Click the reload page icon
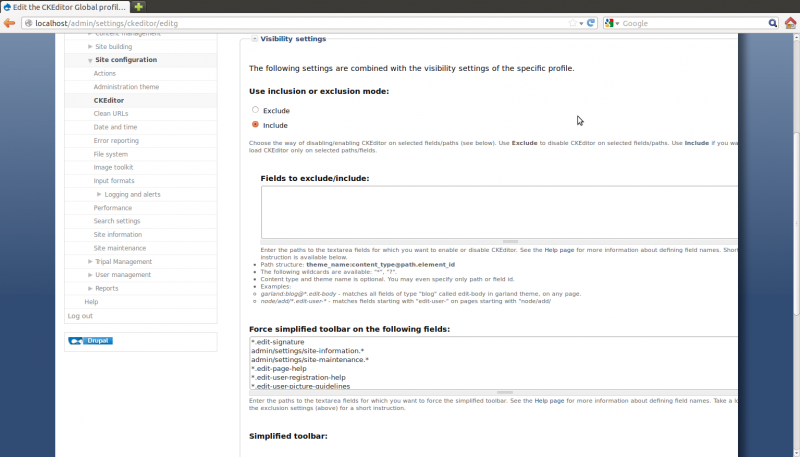The image size is (800, 457). pos(591,23)
